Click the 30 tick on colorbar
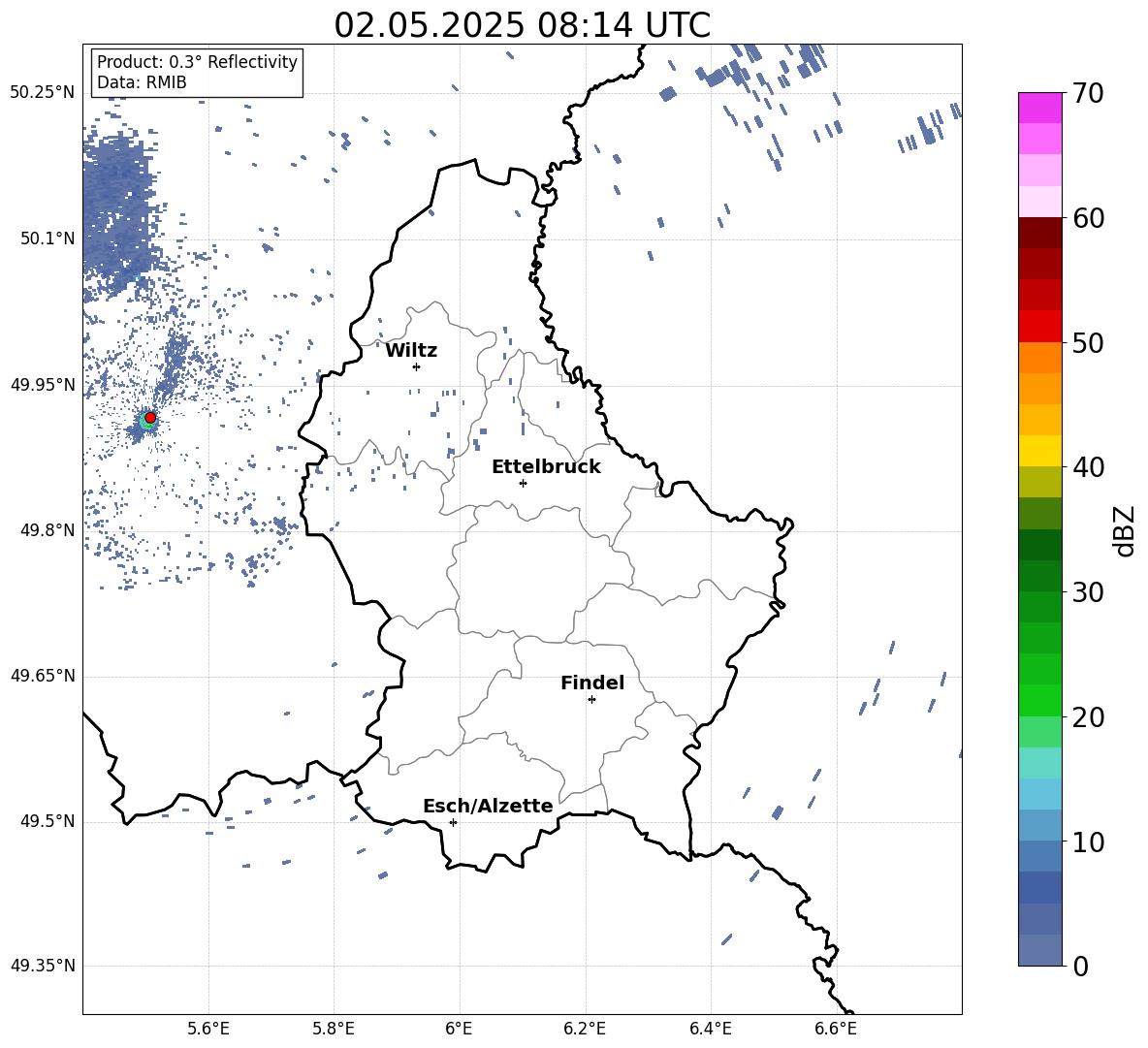1148x1048 pixels. (1087, 592)
